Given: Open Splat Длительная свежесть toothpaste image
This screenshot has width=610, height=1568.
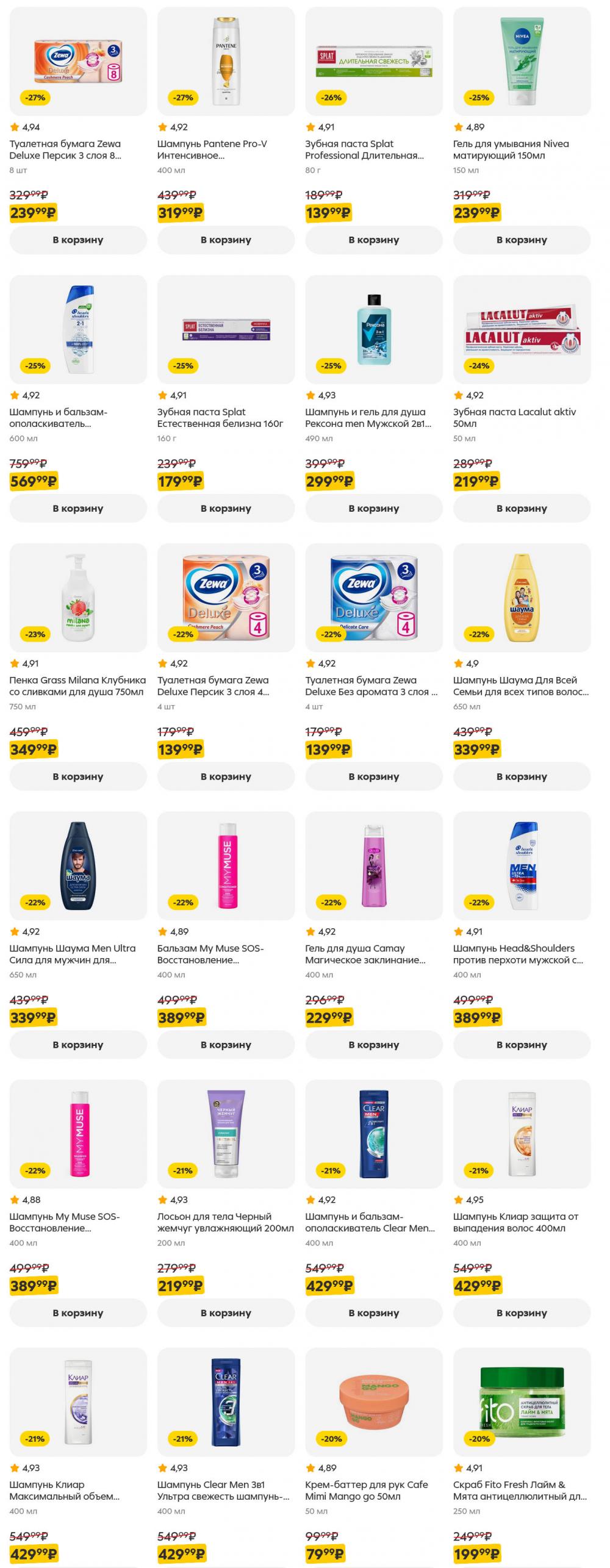Looking at the screenshot, I should (374, 61).
